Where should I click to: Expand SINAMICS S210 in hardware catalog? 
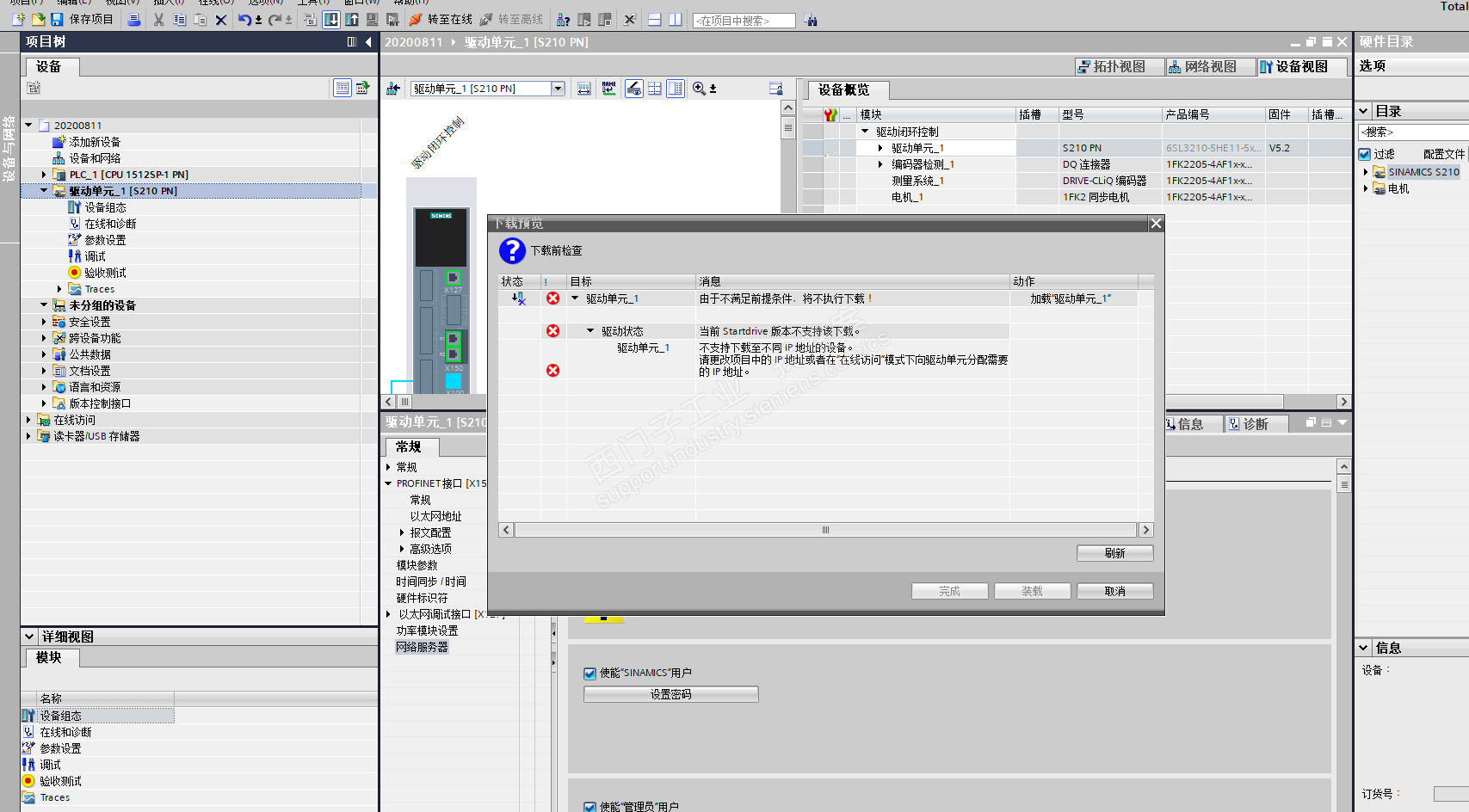click(1366, 172)
